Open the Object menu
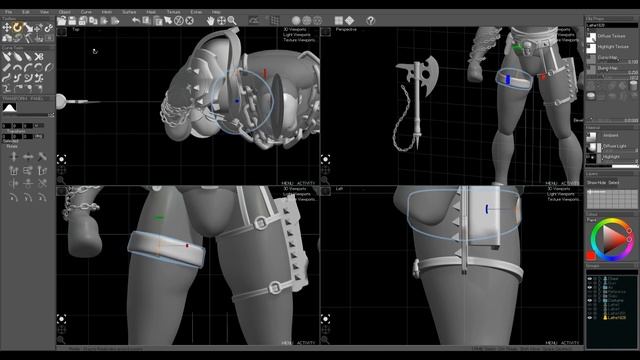The image size is (640, 360). 64,12
